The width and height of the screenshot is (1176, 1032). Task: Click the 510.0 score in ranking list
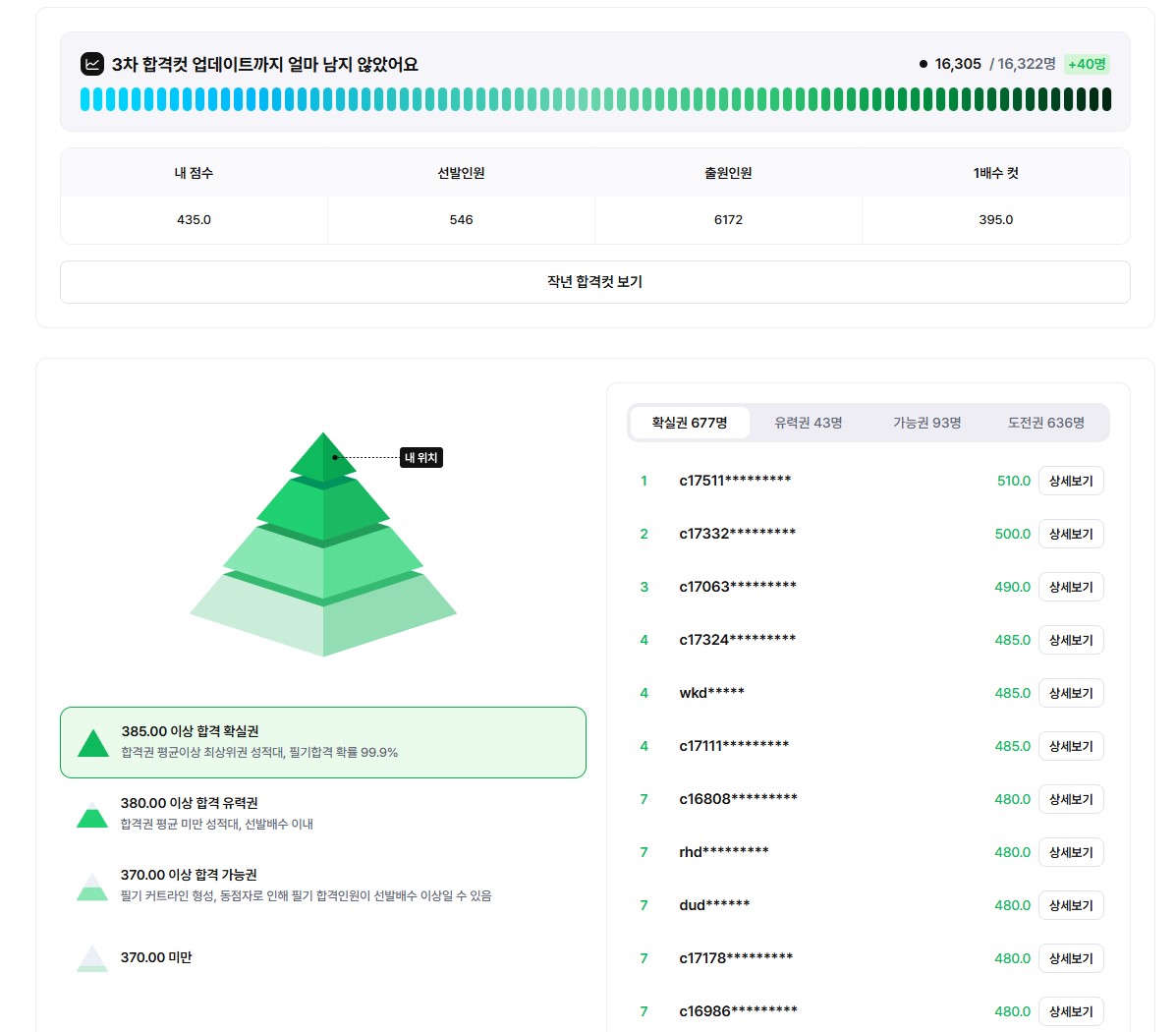pyautogui.click(x=1013, y=481)
